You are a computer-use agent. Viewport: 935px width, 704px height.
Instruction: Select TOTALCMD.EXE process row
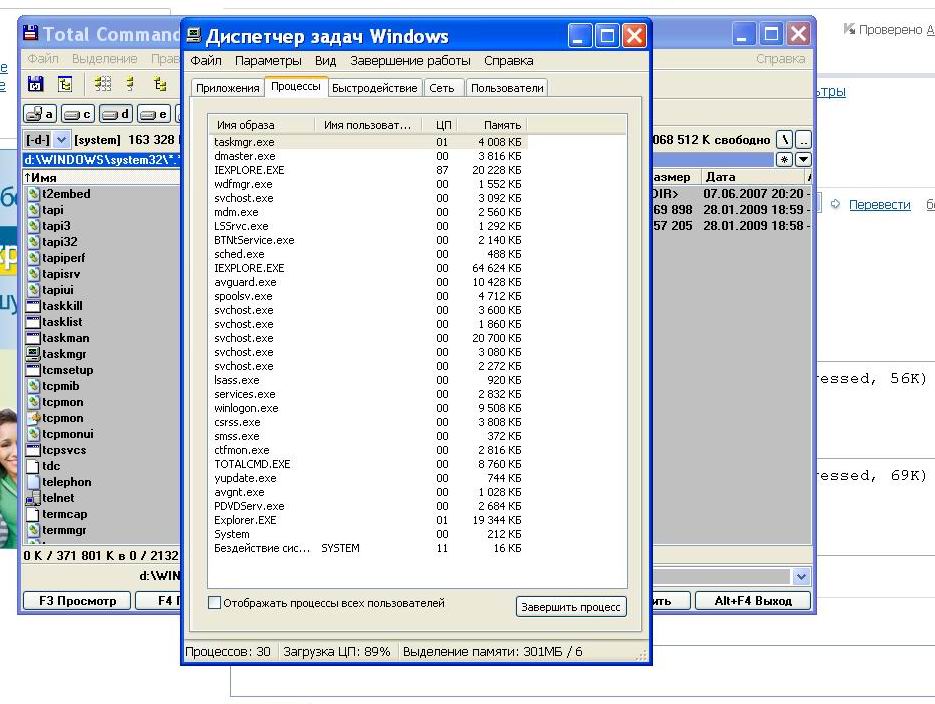(x=369, y=464)
